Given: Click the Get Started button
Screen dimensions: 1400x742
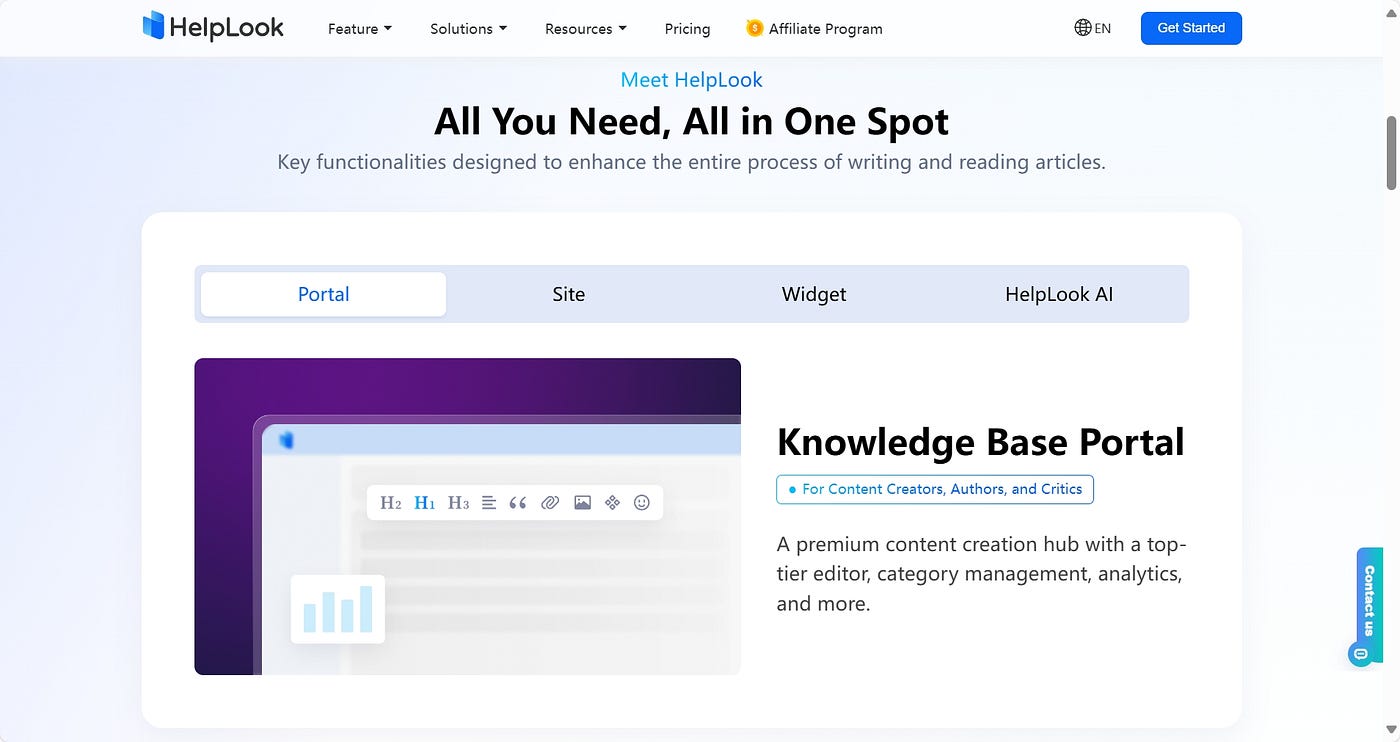Looking at the screenshot, I should tap(1191, 28).
